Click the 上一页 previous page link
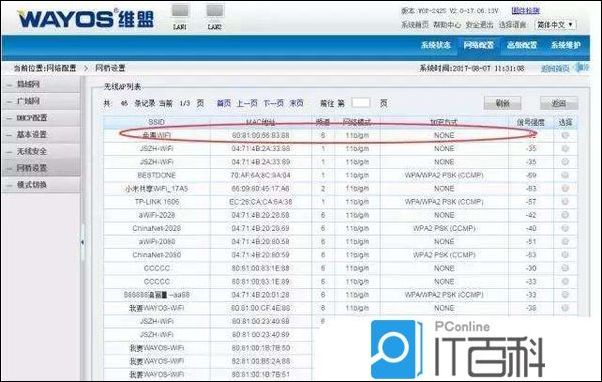602x382 pixels. pos(246,103)
